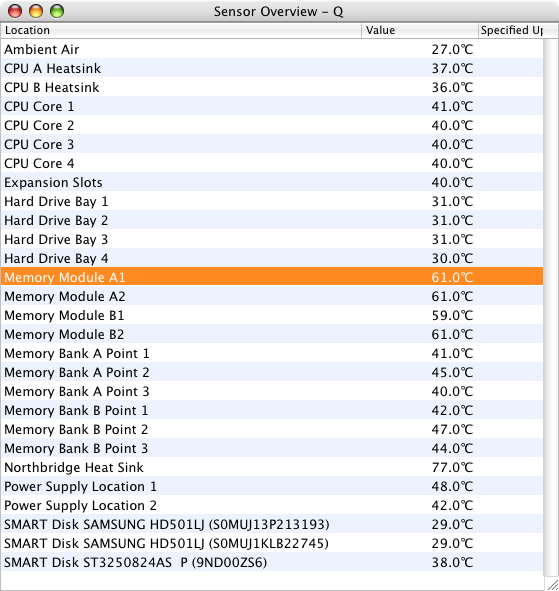Select the Memory Module A2 row
This screenshot has width=559, height=591.
(272, 296)
